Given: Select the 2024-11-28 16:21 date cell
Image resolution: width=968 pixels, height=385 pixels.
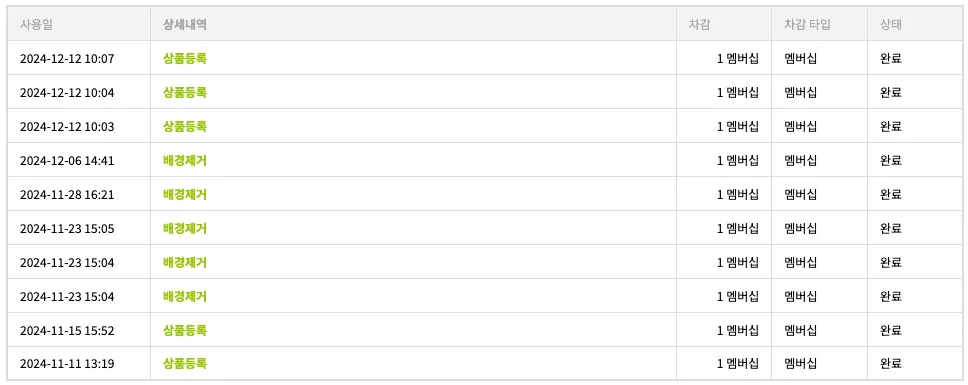Looking at the screenshot, I should (67, 194).
